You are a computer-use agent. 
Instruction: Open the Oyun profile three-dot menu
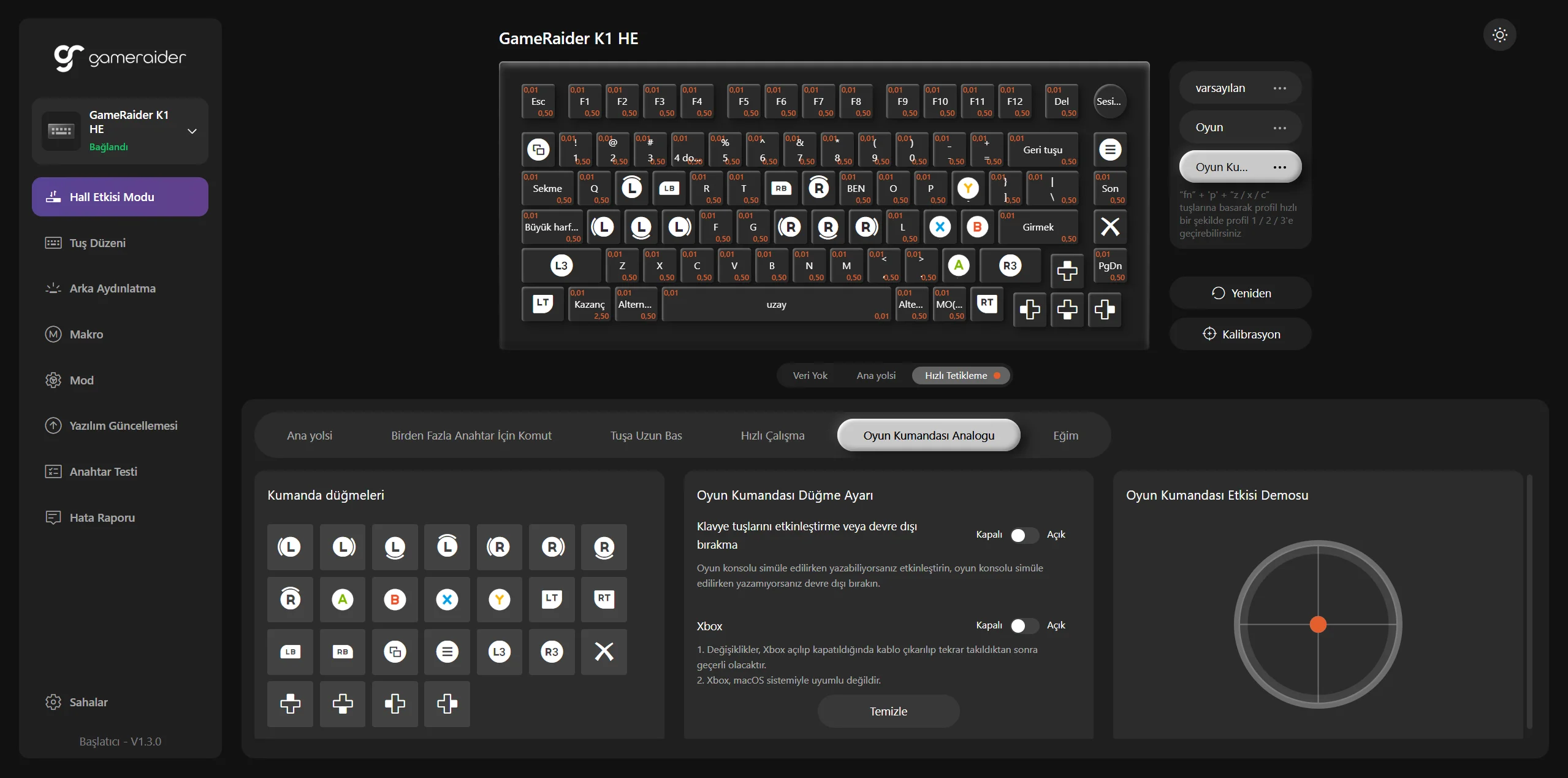tap(1279, 128)
